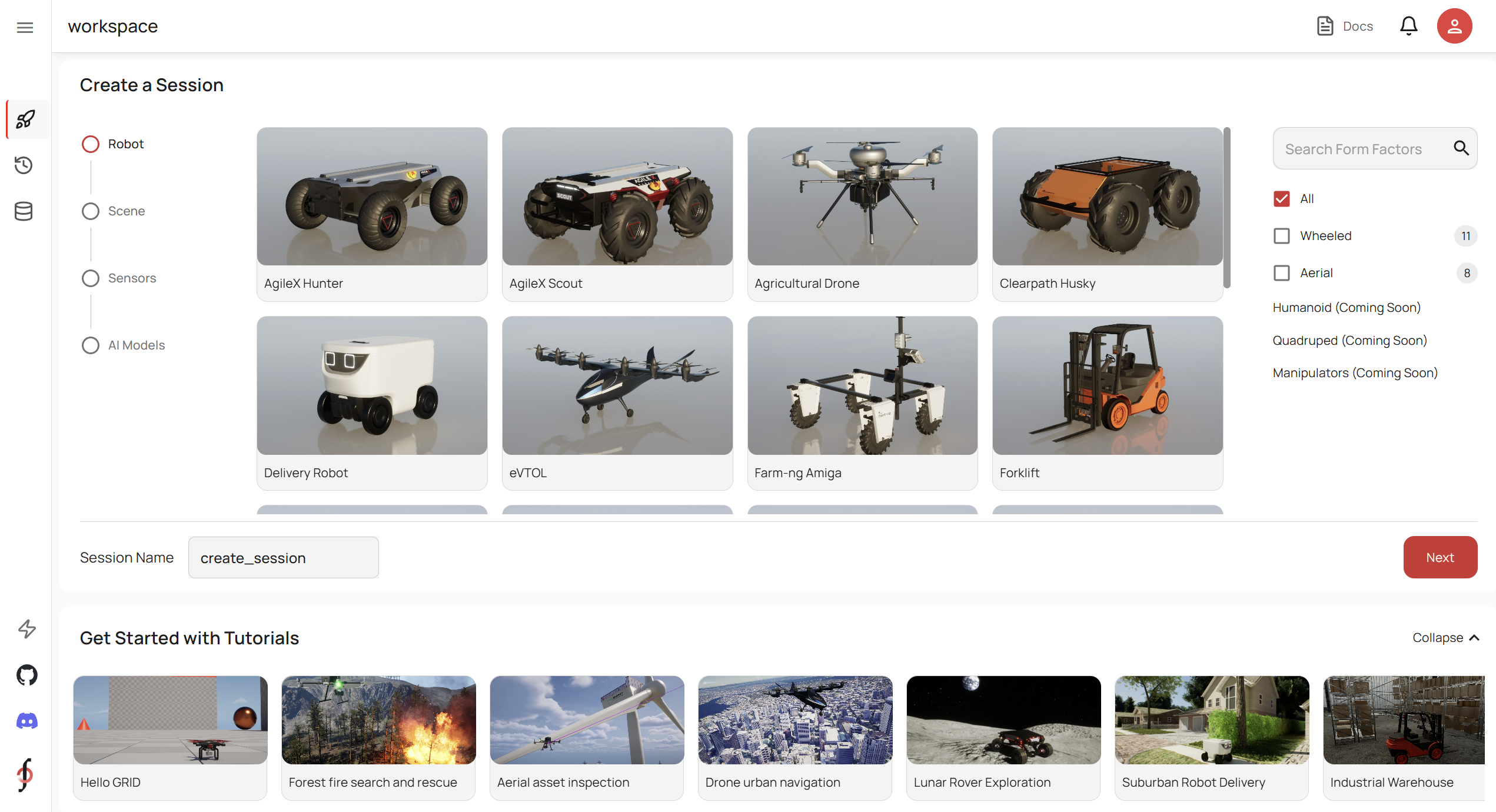Screen dimensions: 1496x812
Task: Click the rocket launch icon in sidebar
Action: pos(25,119)
